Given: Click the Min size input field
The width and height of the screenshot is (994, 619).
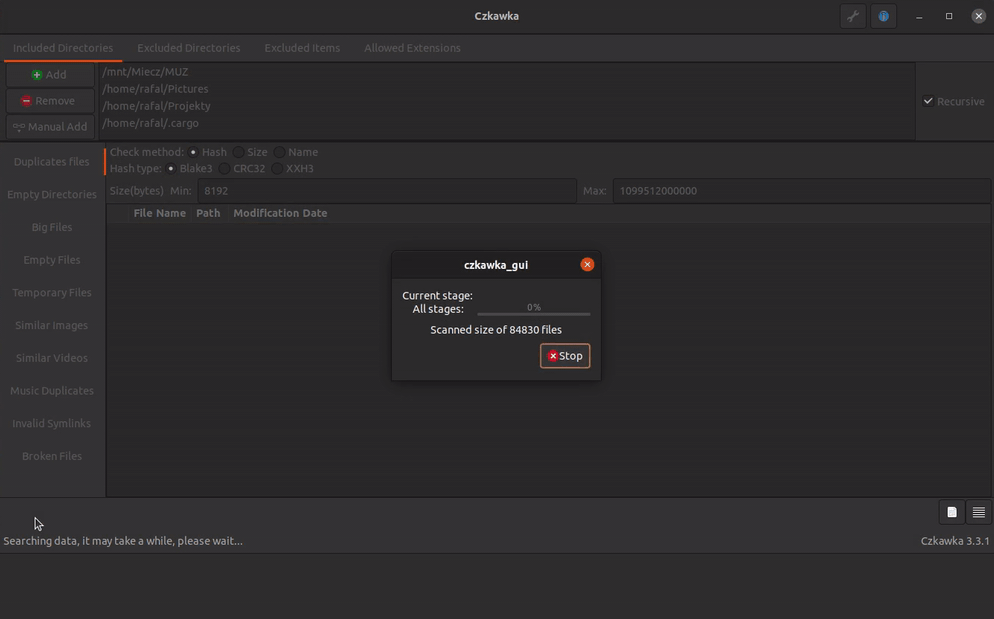Looking at the screenshot, I should [x=387, y=191].
